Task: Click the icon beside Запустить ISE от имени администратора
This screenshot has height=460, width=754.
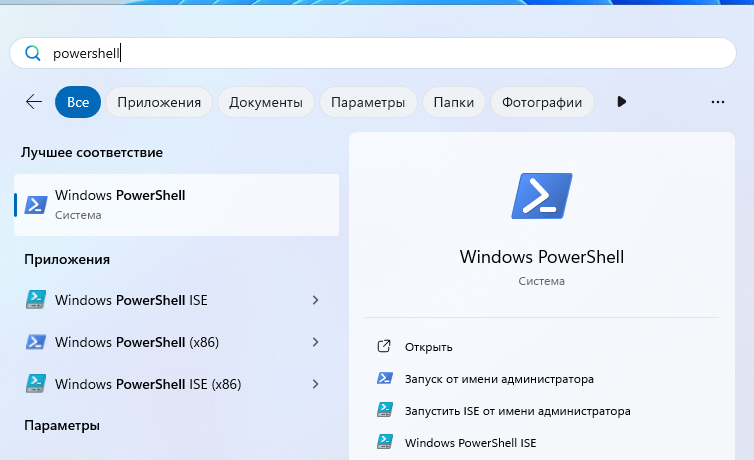Action: 385,410
